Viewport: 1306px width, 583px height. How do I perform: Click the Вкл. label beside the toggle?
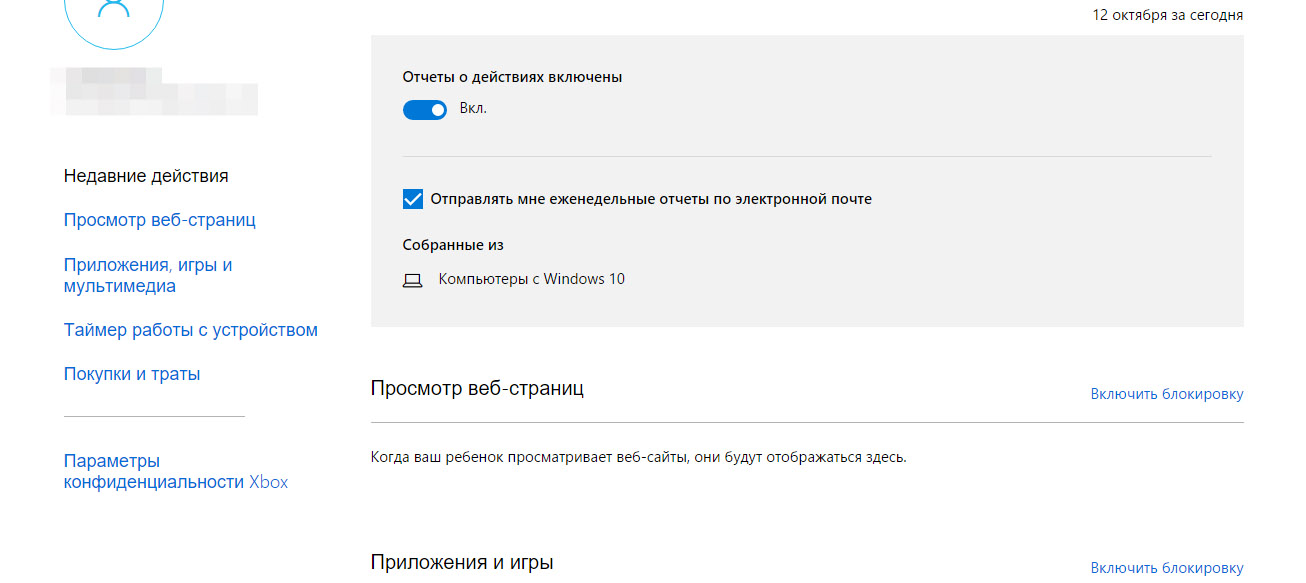coord(473,108)
